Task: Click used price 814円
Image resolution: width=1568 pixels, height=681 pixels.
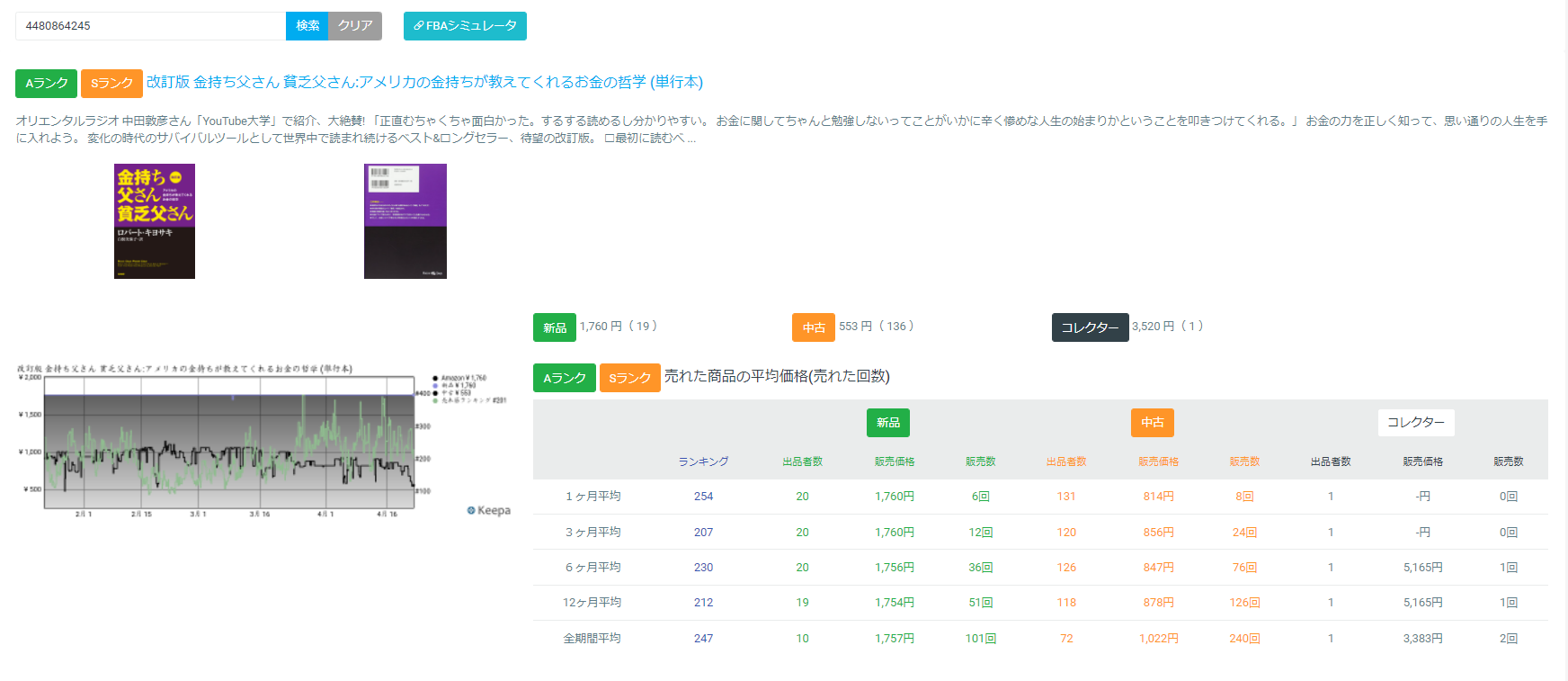Action: (1158, 497)
